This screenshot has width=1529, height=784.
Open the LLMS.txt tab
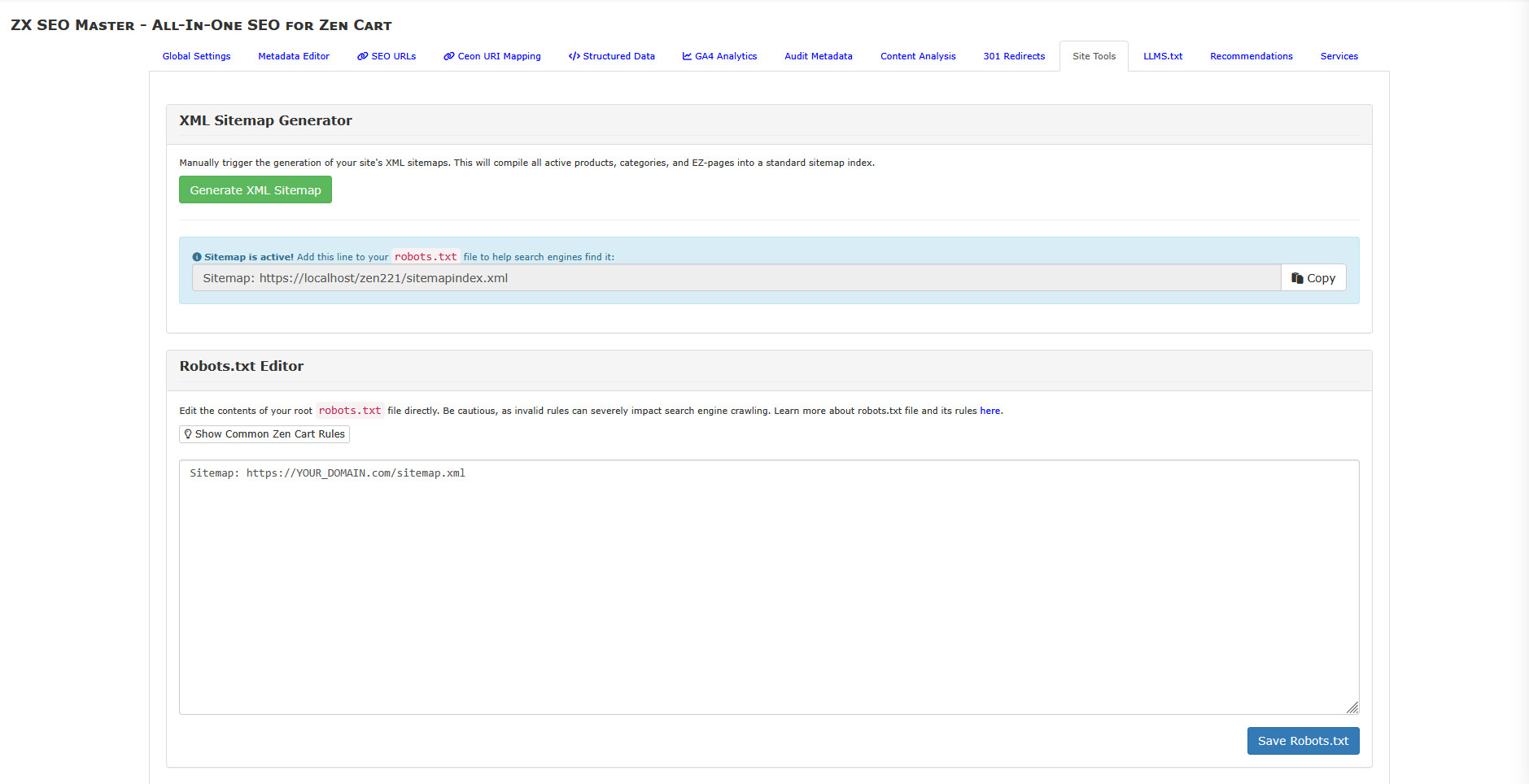tap(1163, 56)
